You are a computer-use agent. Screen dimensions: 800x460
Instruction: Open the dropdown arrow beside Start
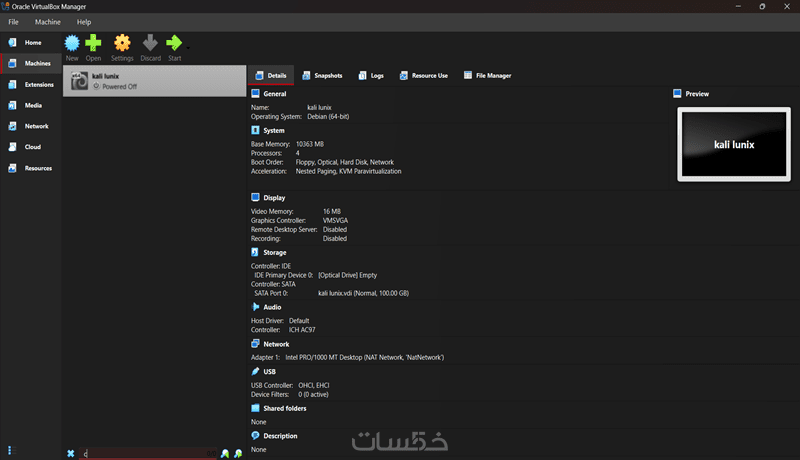[188, 48]
